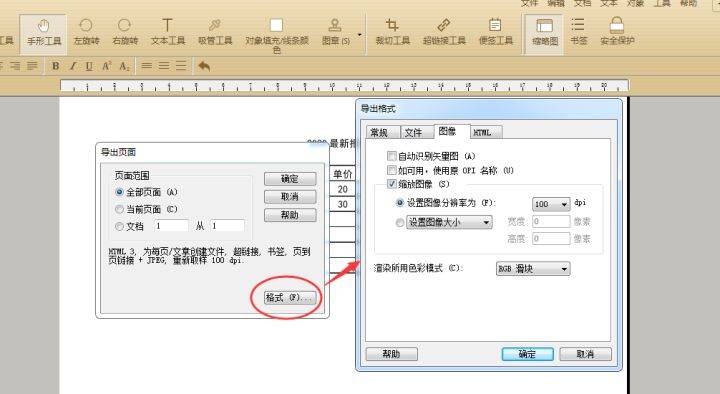This screenshot has height=394, width=720.
Task: Open 安全保护 security protection
Action: (x=617, y=33)
